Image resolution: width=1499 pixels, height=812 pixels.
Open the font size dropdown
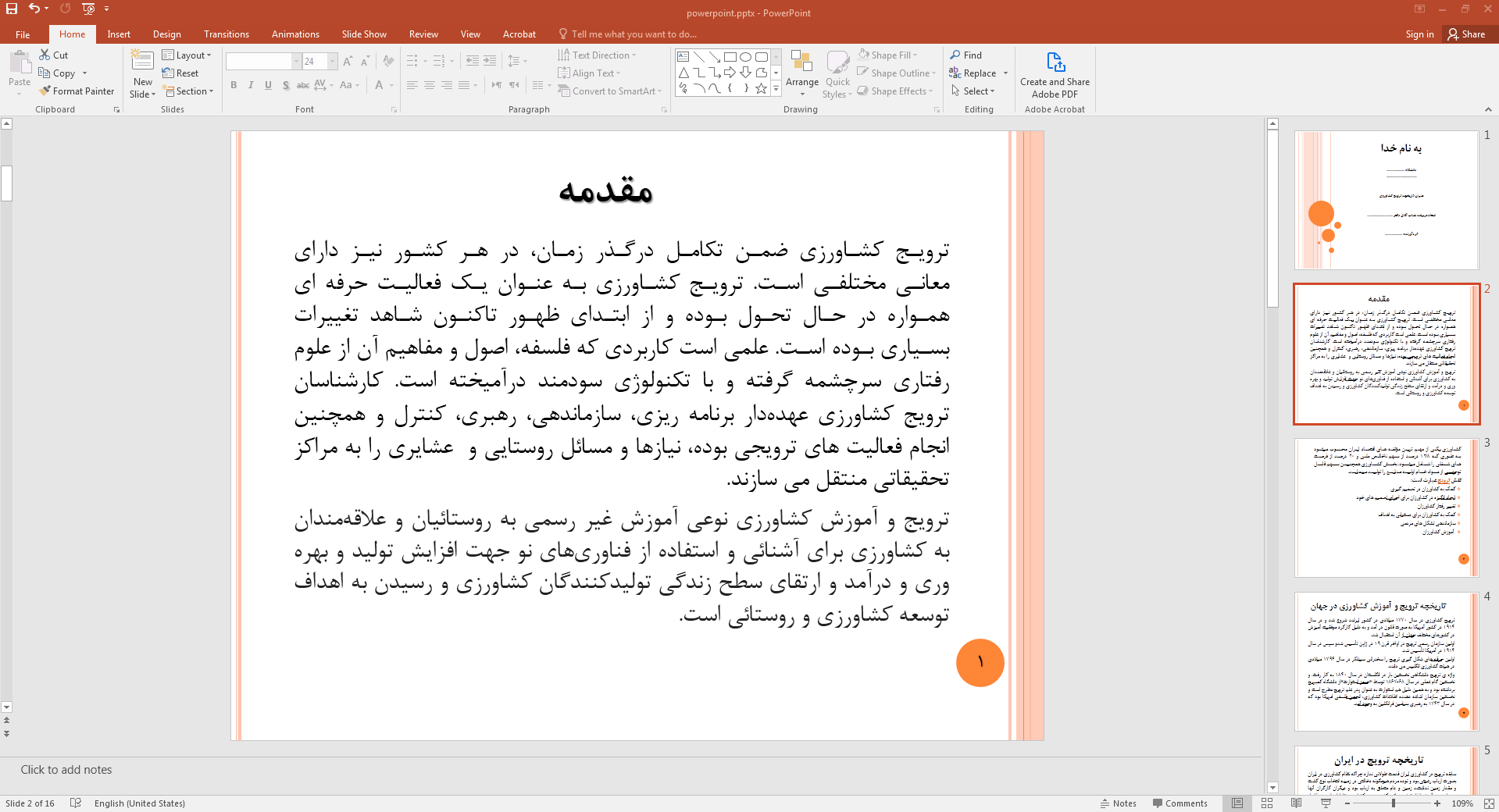click(333, 62)
